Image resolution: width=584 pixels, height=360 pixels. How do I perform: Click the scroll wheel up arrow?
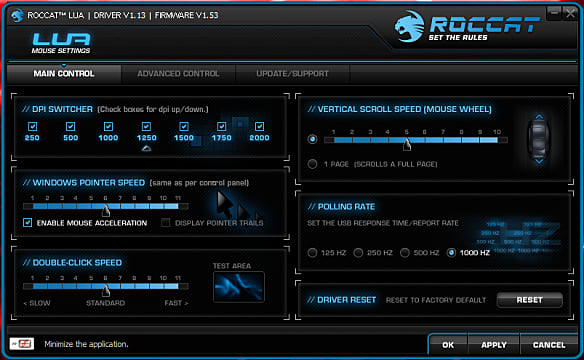pos(539,117)
